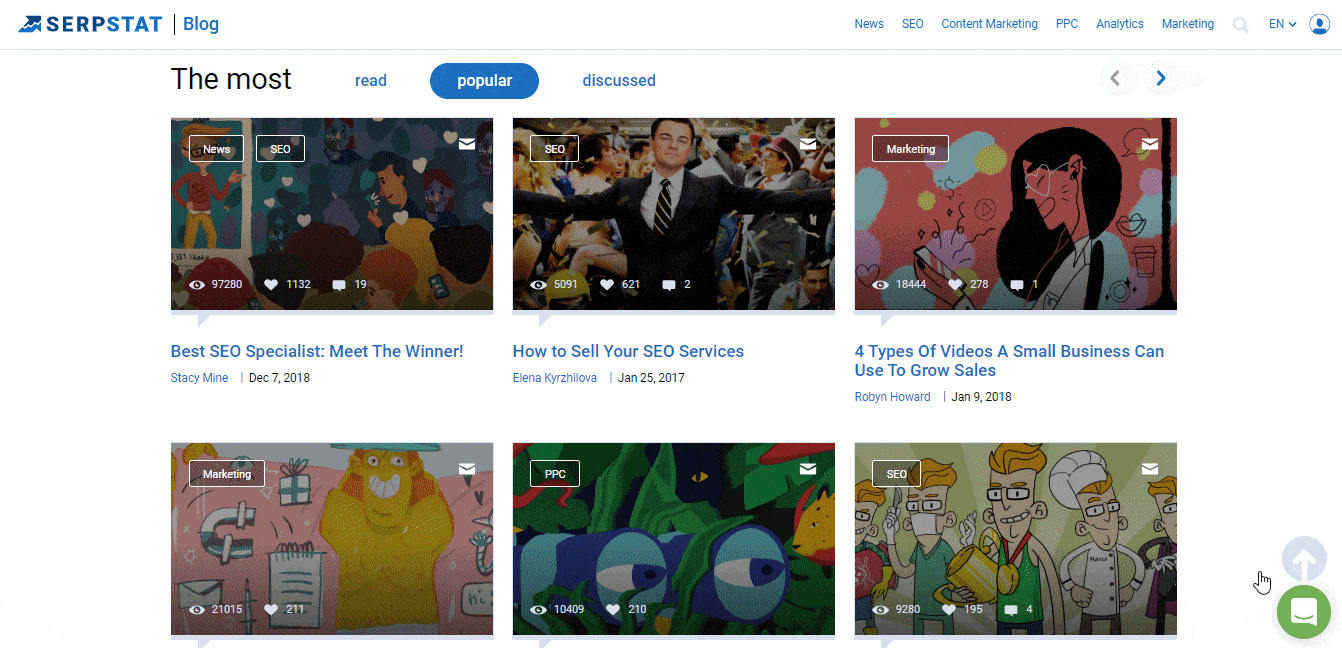1342x648 pixels.
Task: Click the date Dec 7, 2018
Action: (279, 378)
